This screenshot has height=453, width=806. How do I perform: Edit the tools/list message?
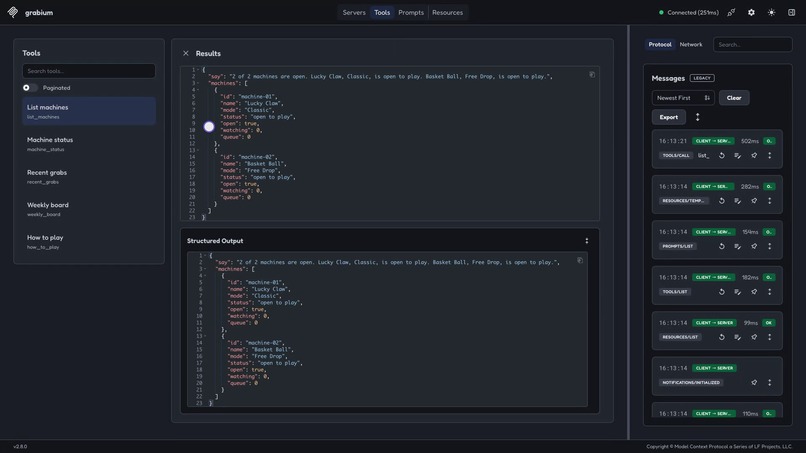coord(737,292)
